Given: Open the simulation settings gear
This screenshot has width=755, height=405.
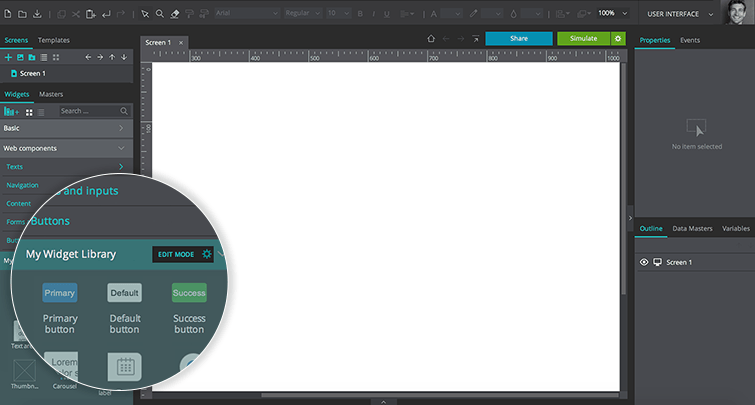Looking at the screenshot, I should (x=618, y=38).
